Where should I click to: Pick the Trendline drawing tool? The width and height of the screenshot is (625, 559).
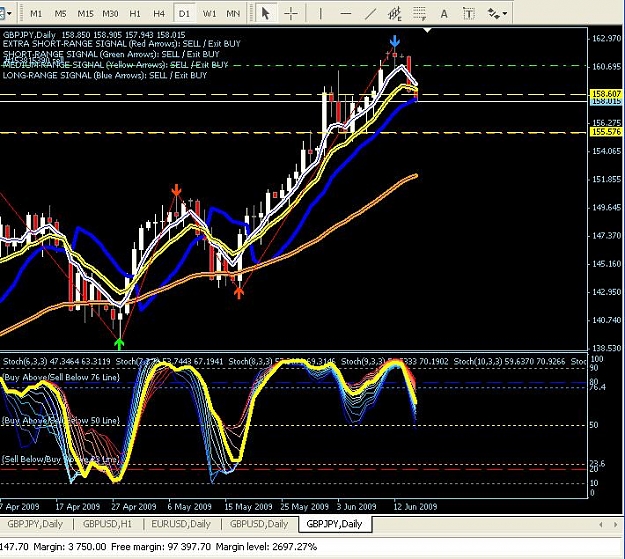[370, 14]
